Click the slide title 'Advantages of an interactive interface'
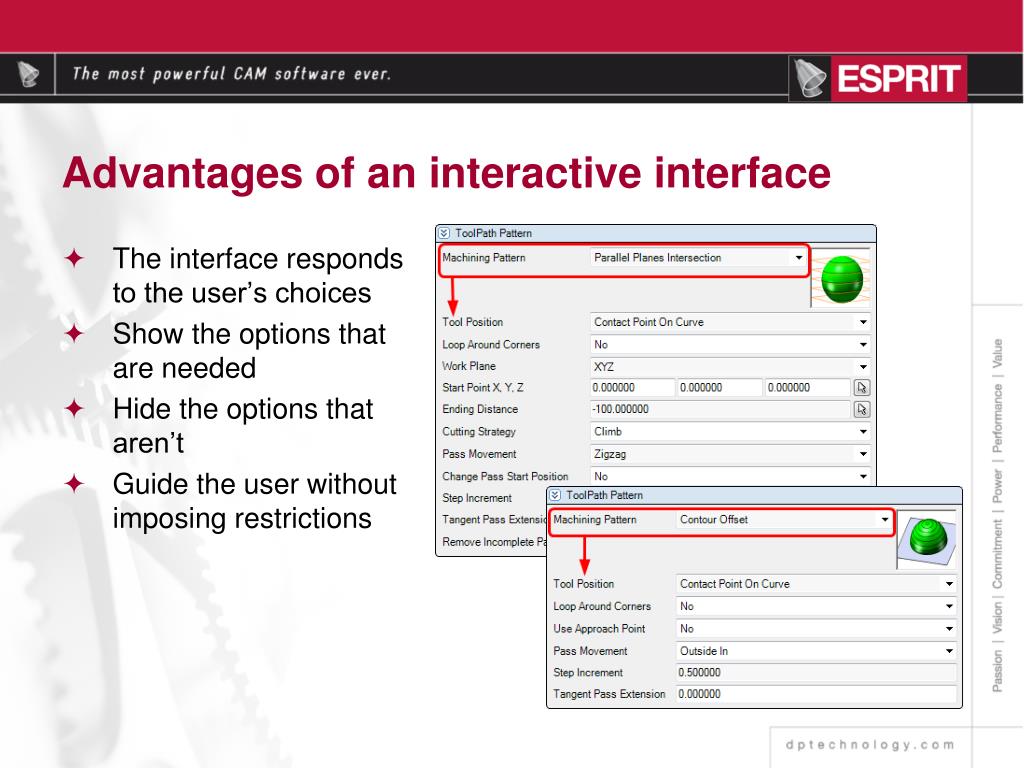 pyautogui.click(x=447, y=172)
